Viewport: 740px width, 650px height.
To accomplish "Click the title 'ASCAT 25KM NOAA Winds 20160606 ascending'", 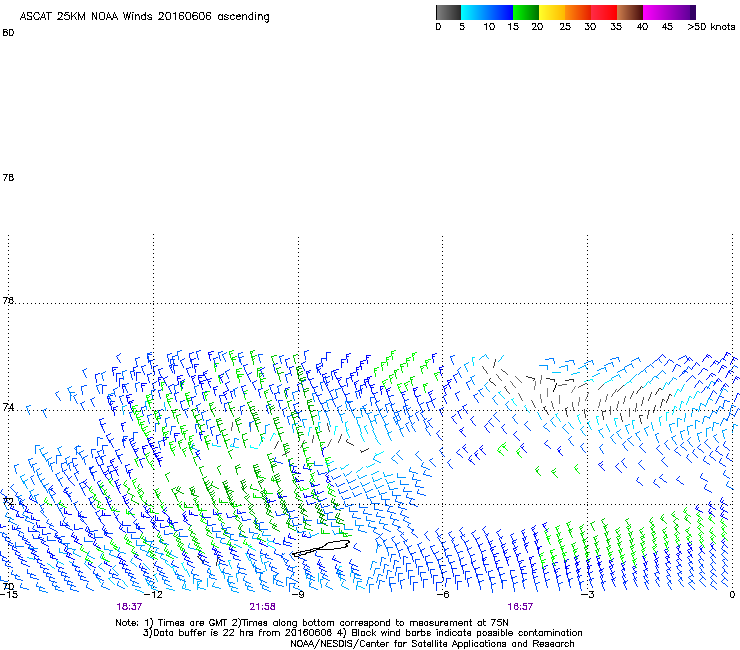I will point(144,17).
